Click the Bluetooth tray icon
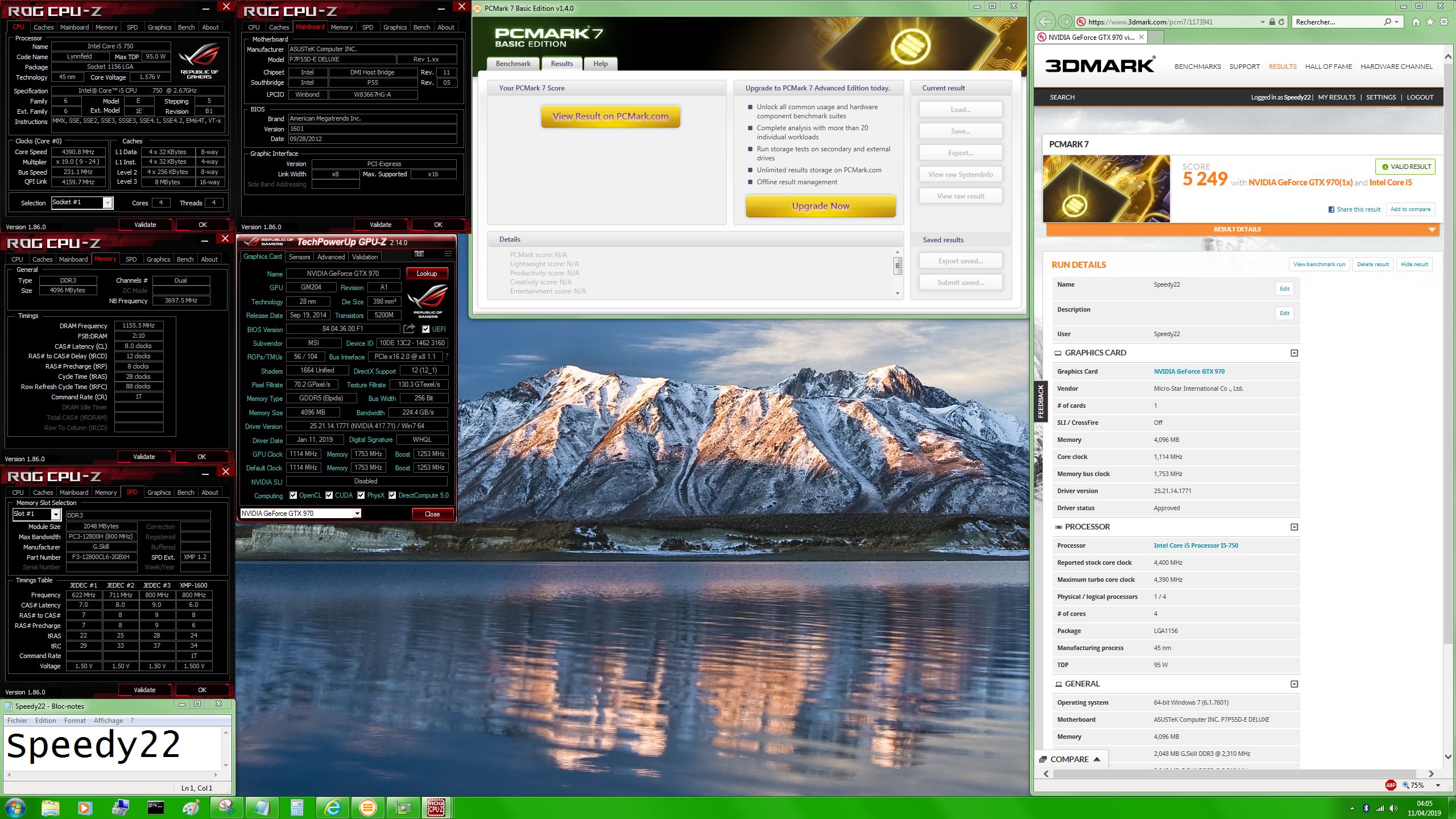The image size is (1456, 819). [1366, 808]
